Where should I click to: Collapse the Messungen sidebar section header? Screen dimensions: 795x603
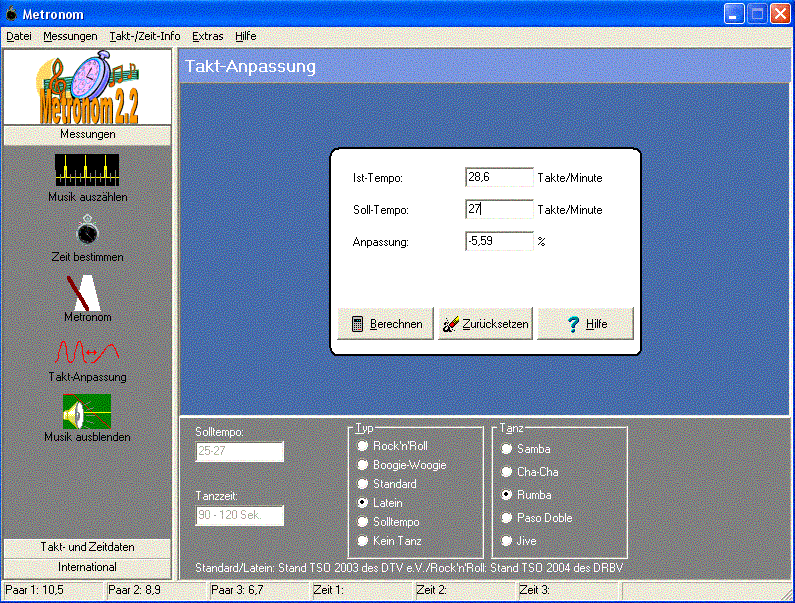(x=87, y=134)
